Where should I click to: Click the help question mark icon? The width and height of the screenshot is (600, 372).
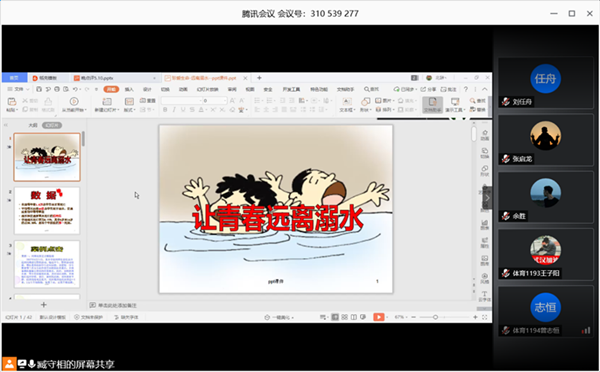point(466,89)
